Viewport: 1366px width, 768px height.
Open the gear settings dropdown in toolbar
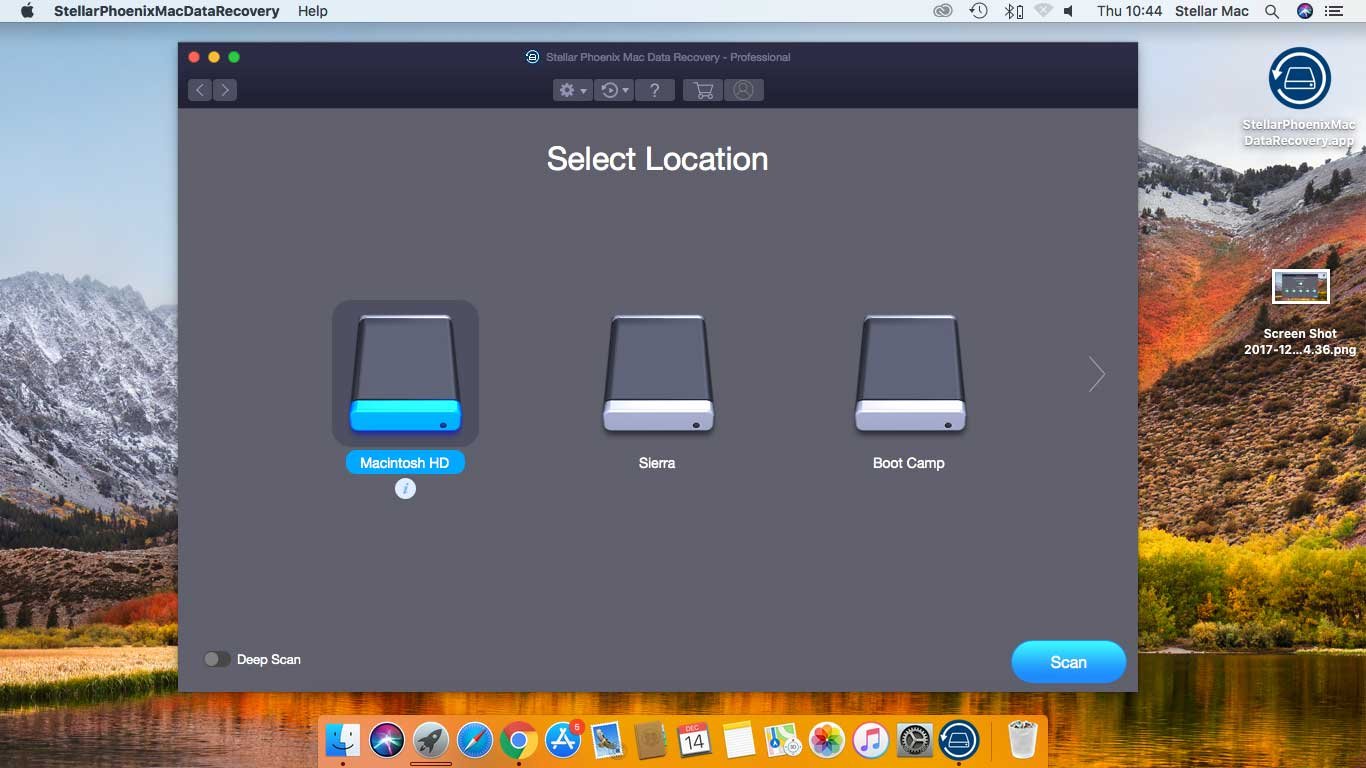[573, 90]
